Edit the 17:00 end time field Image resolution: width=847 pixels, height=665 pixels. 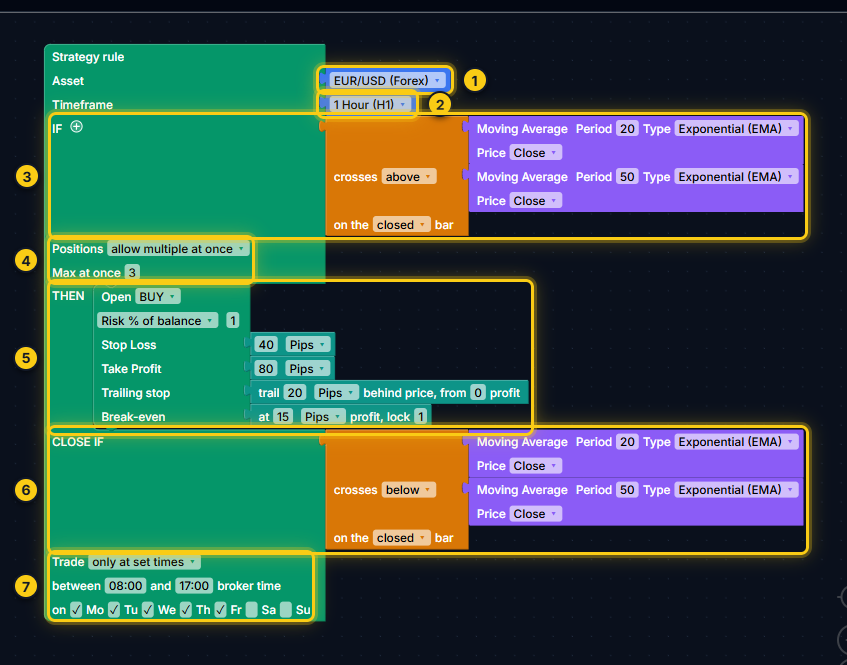tap(194, 586)
